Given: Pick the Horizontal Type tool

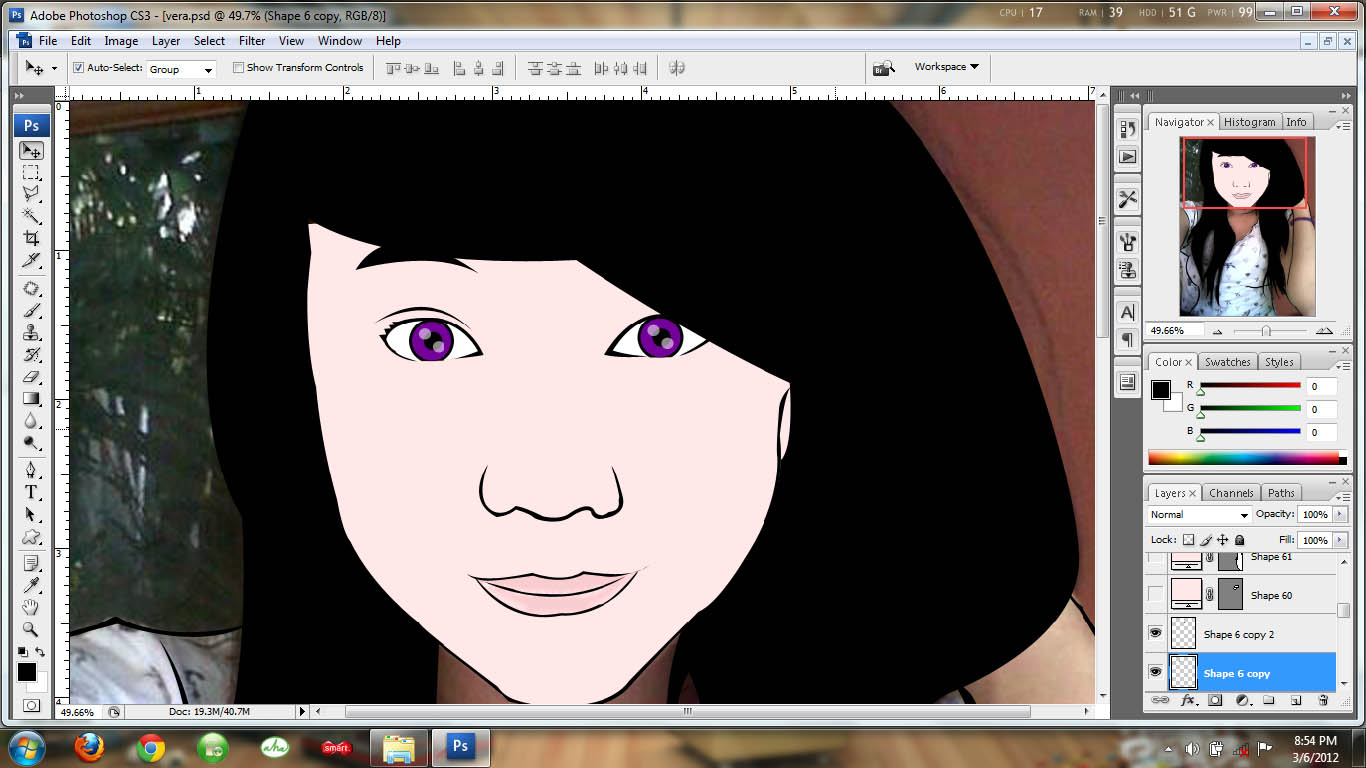Looking at the screenshot, I should click(32, 493).
